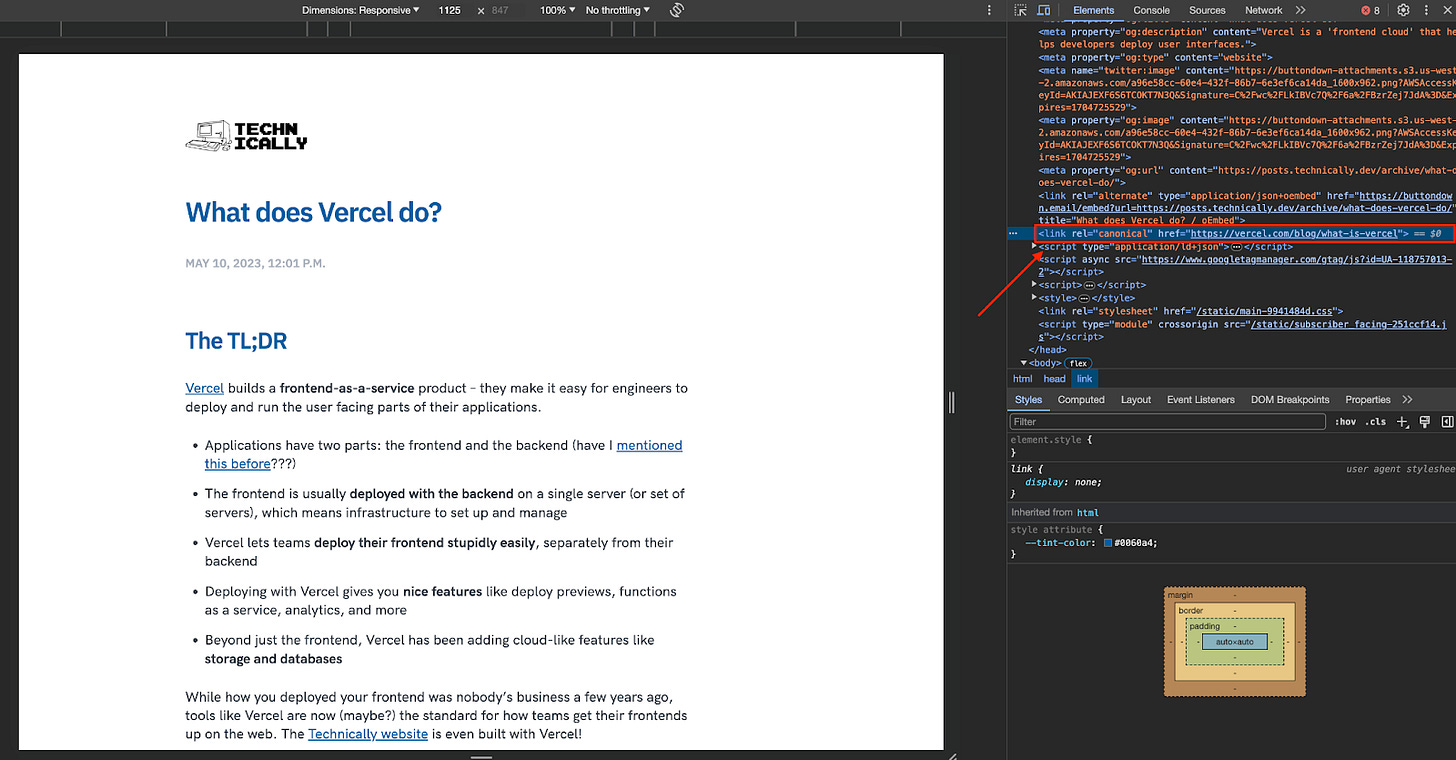Image resolution: width=1456 pixels, height=760 pixels.
Task: Click the element classes .cls button
Action: (1377, 422)
